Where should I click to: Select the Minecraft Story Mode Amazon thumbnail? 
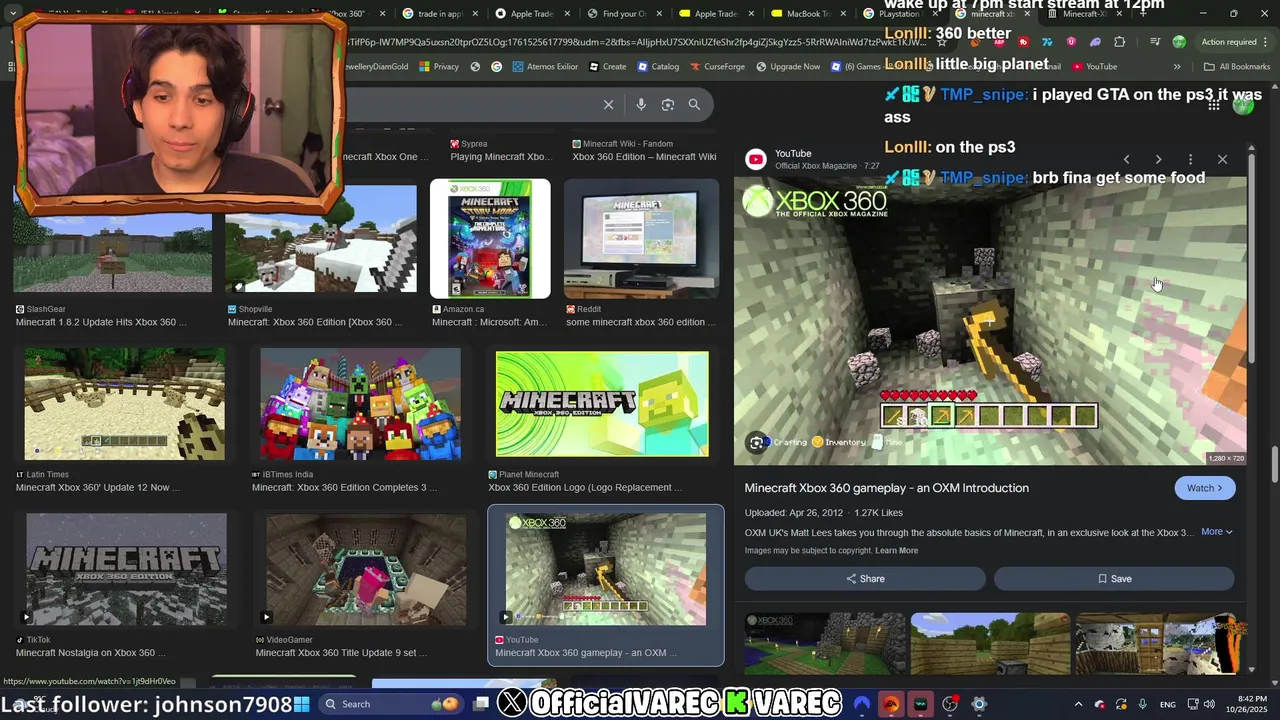[490, 239]
